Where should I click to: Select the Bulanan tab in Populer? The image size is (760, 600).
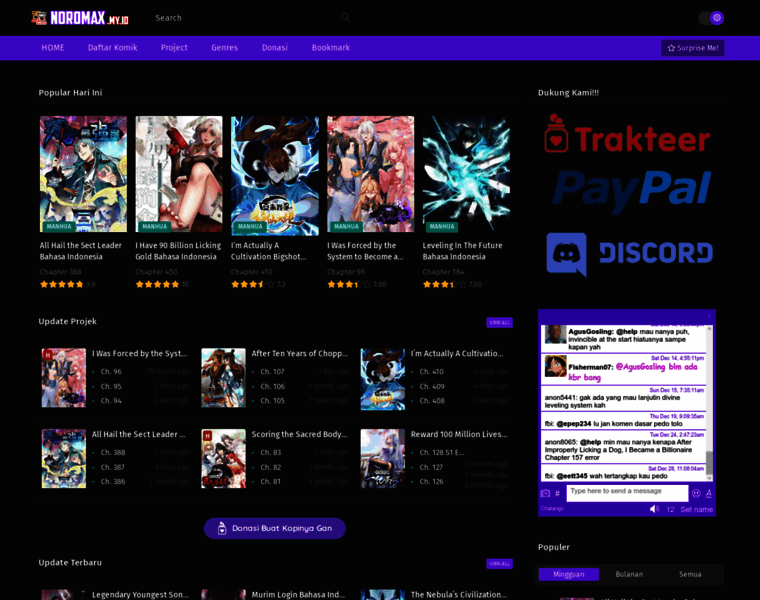pos(629,574)
